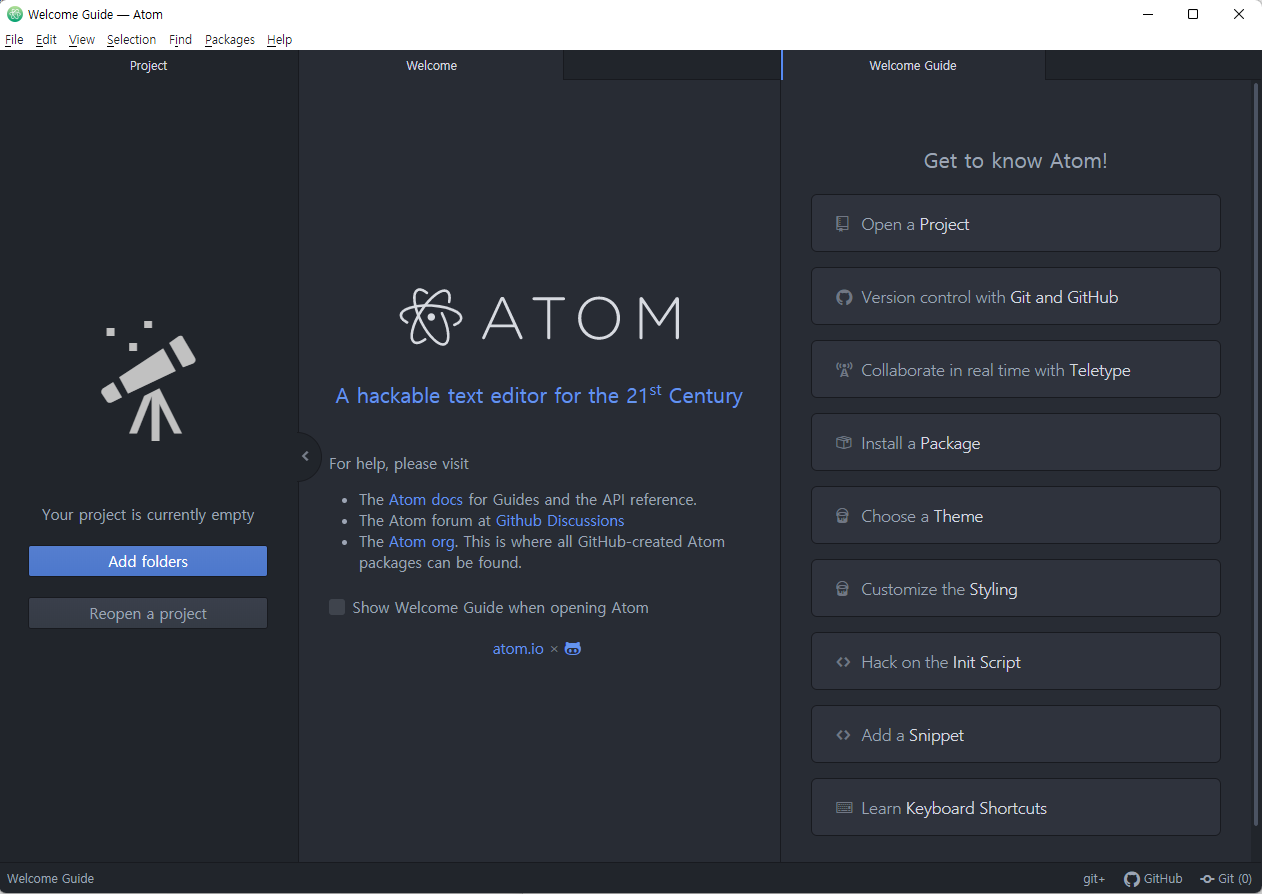
Task: Click the GitHub icon in the status bar
Action: [1132, 879]
